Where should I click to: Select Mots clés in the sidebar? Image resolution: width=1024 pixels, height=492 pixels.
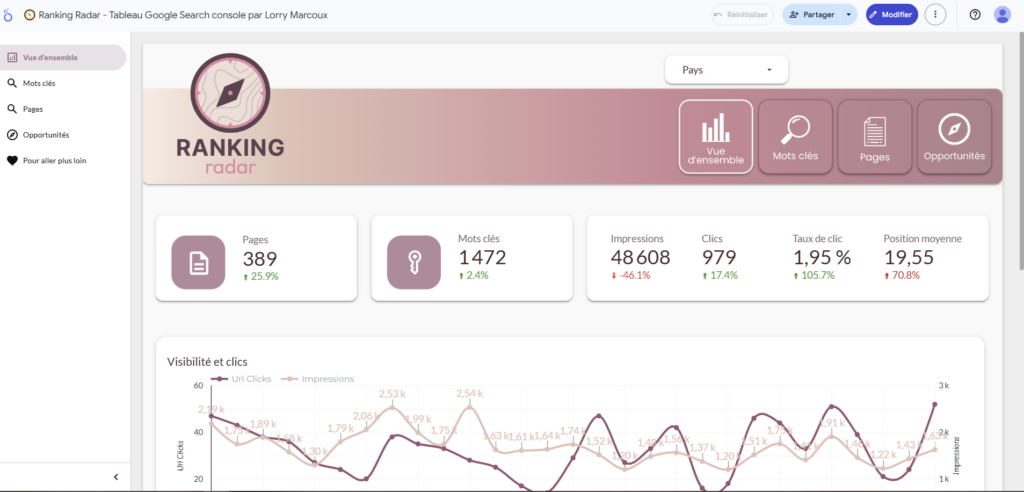click(39, 83)
